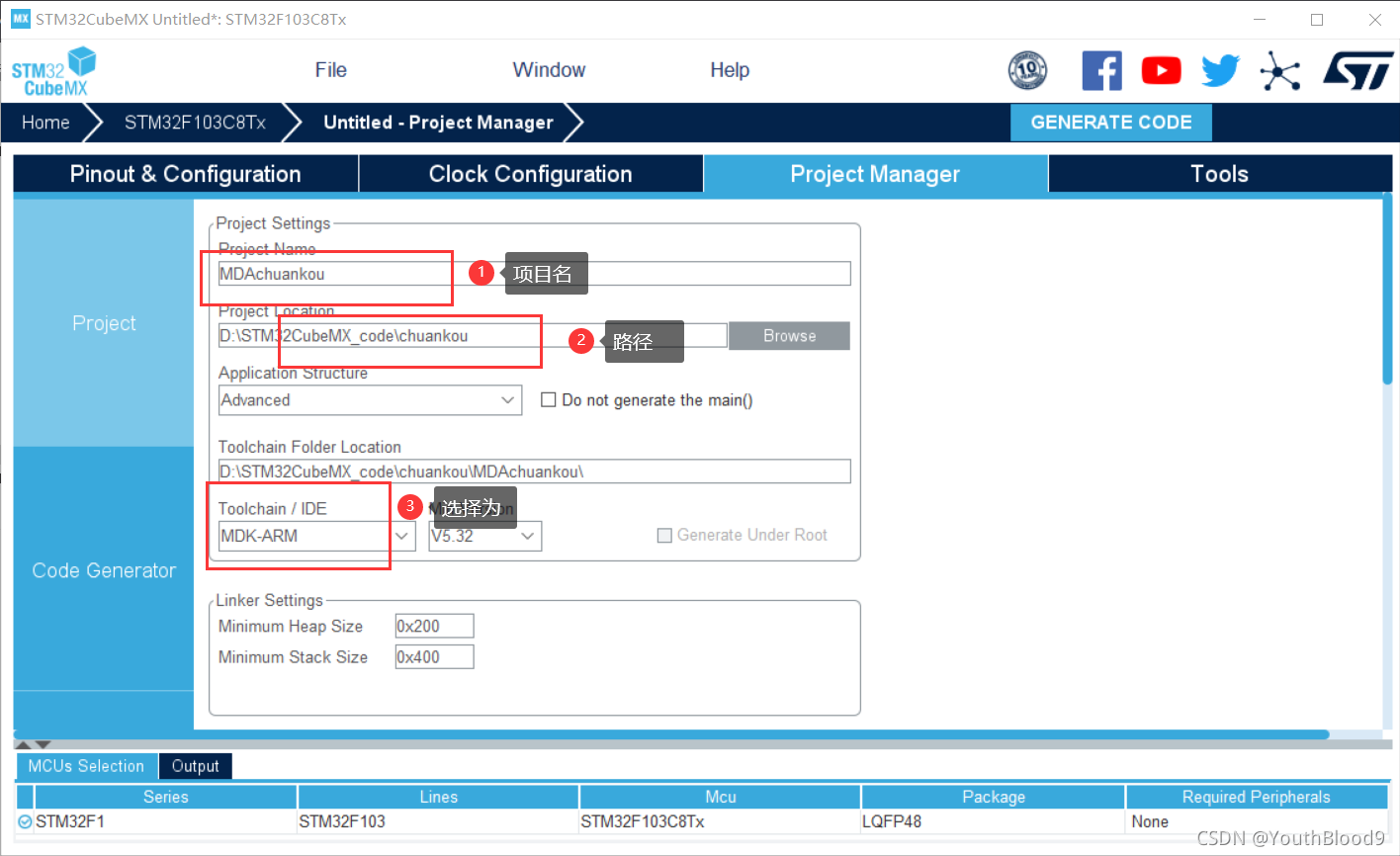Click the MX icon in the title bar
Image resolution: width=1400 pixels, height=856 pixels.
click(x=21, y=19)
